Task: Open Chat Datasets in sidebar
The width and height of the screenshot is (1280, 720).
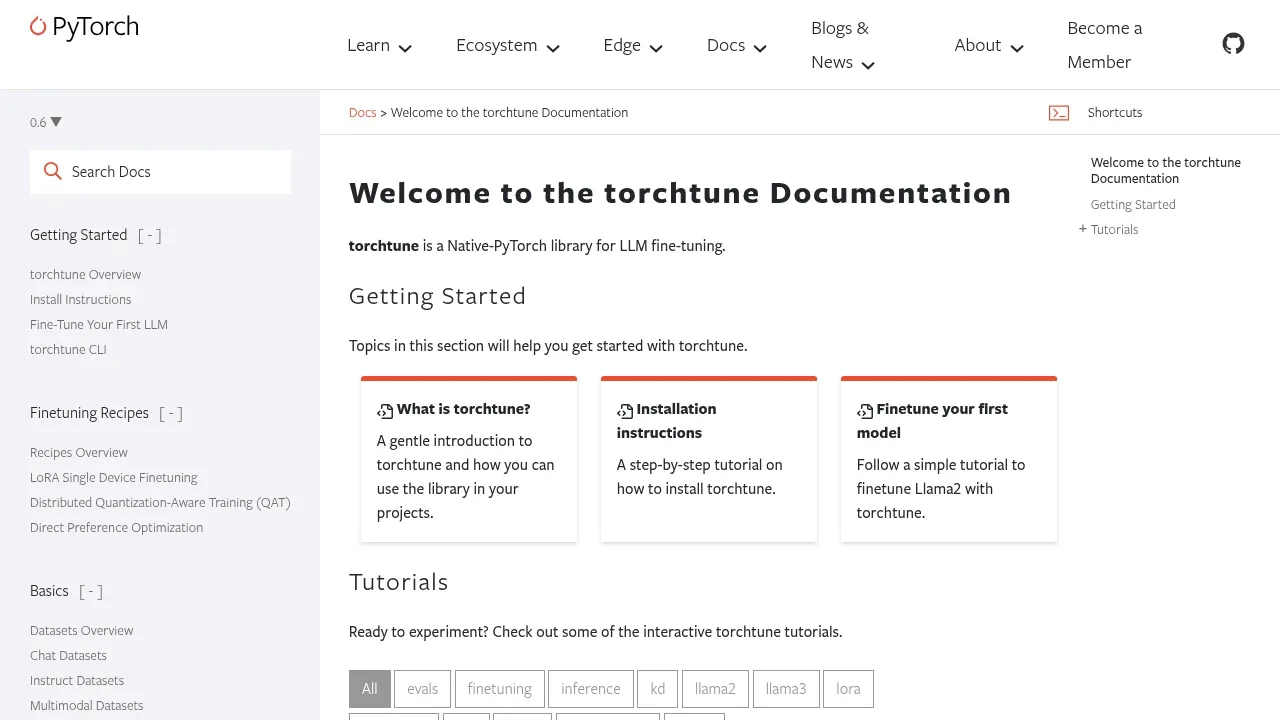Action: click(x=69, y=655)
